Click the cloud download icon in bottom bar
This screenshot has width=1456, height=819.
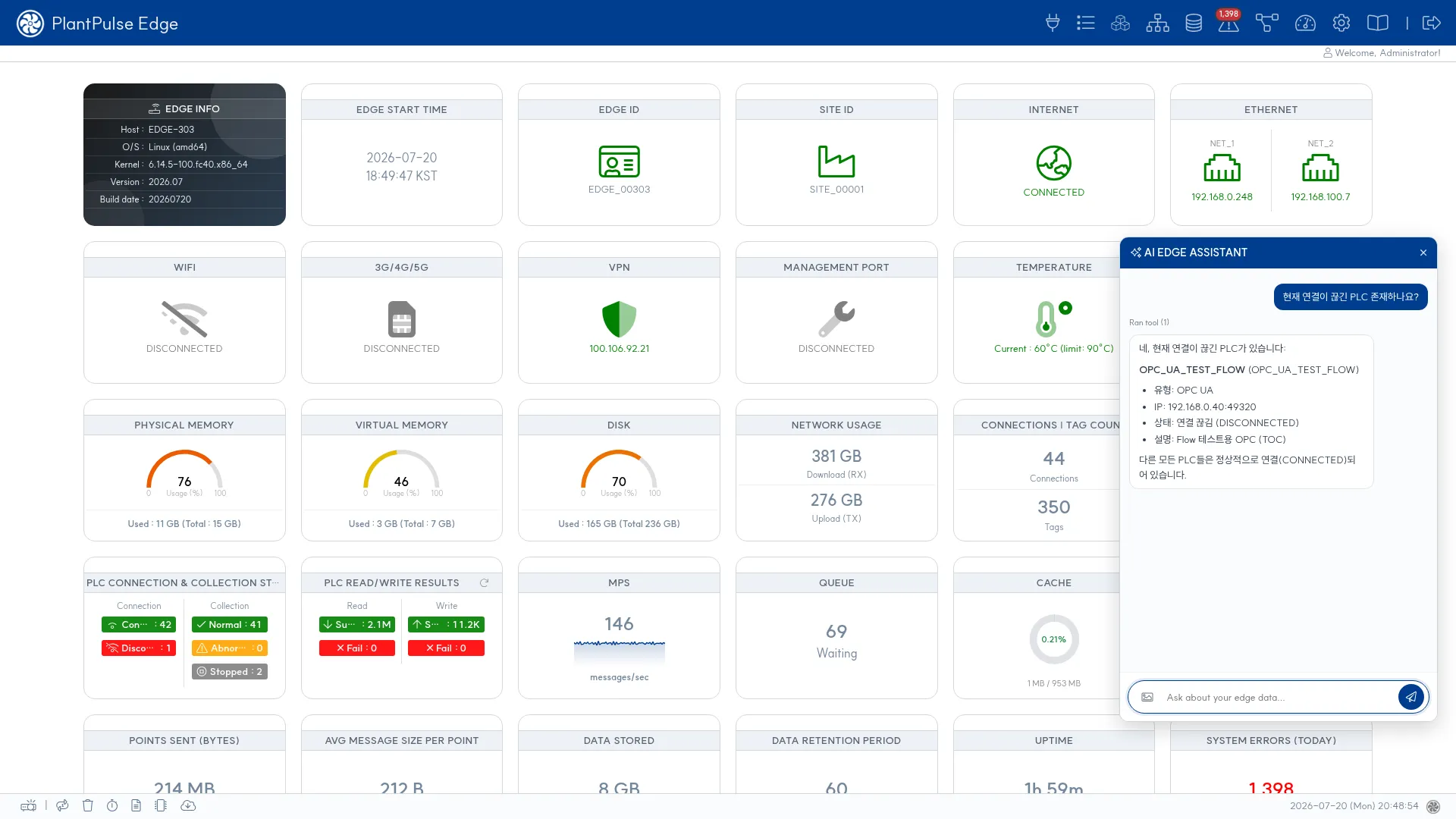pyautogui.click(x=188, y=805)
